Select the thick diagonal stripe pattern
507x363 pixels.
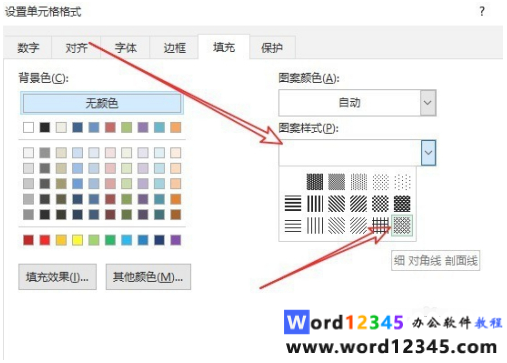(x=359, y=204)
